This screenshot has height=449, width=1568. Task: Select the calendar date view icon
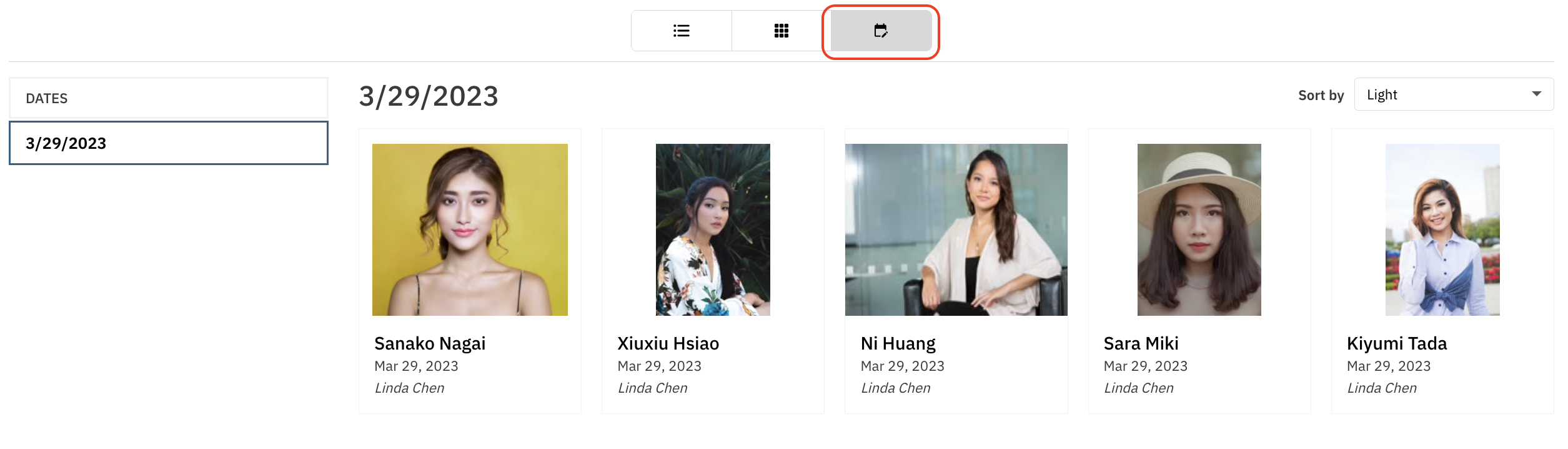880,31
